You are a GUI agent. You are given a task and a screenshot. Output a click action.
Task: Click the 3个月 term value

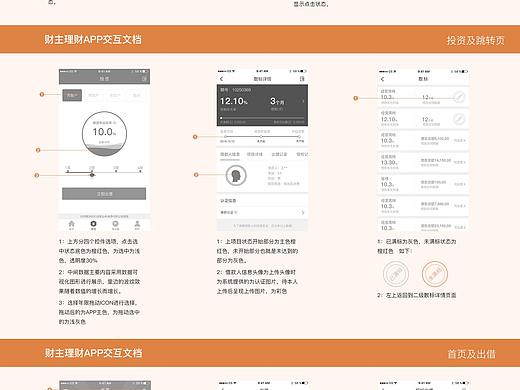[x=277, y=101]
